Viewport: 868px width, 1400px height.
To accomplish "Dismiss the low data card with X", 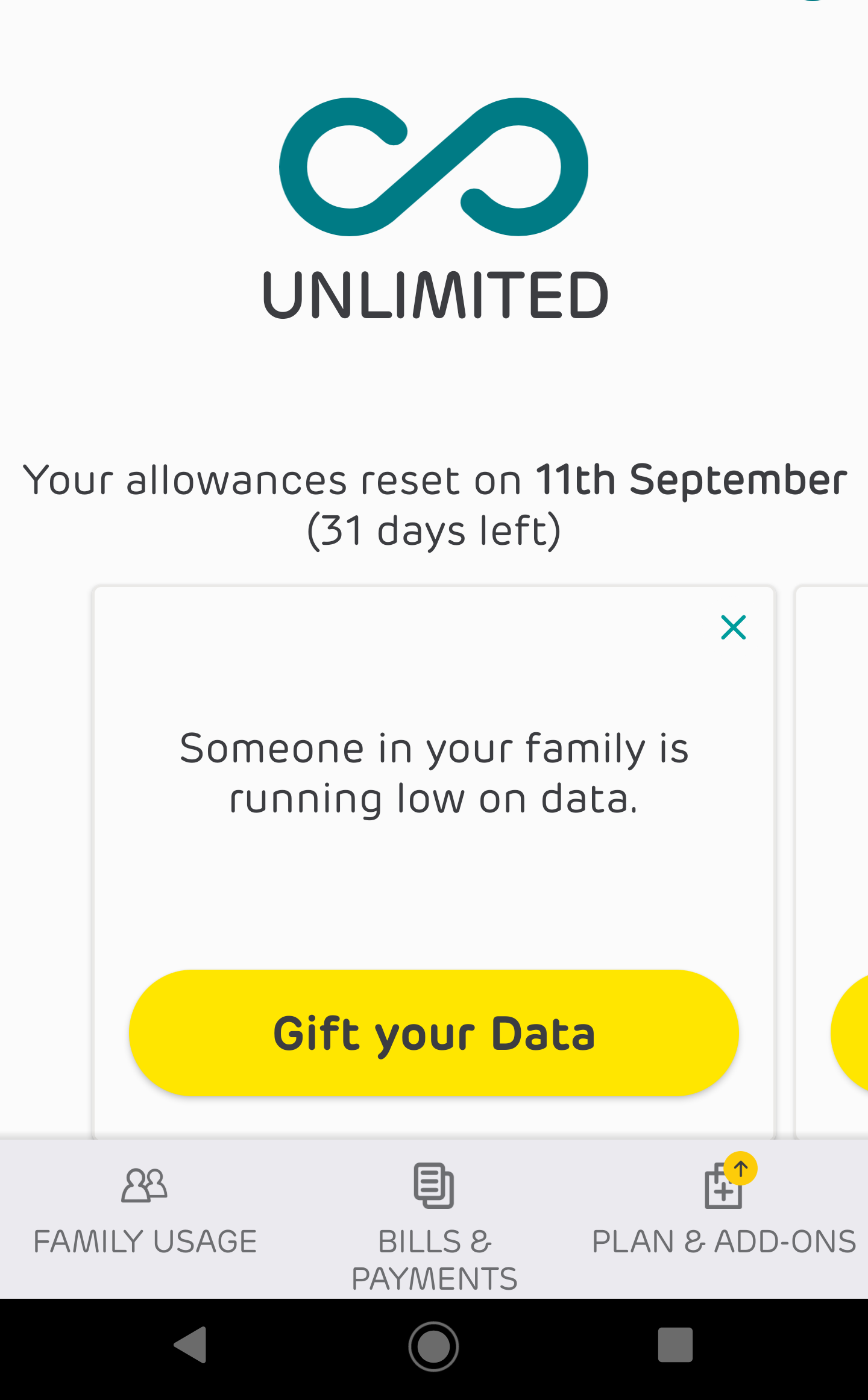I will click(x=733, y=627).
